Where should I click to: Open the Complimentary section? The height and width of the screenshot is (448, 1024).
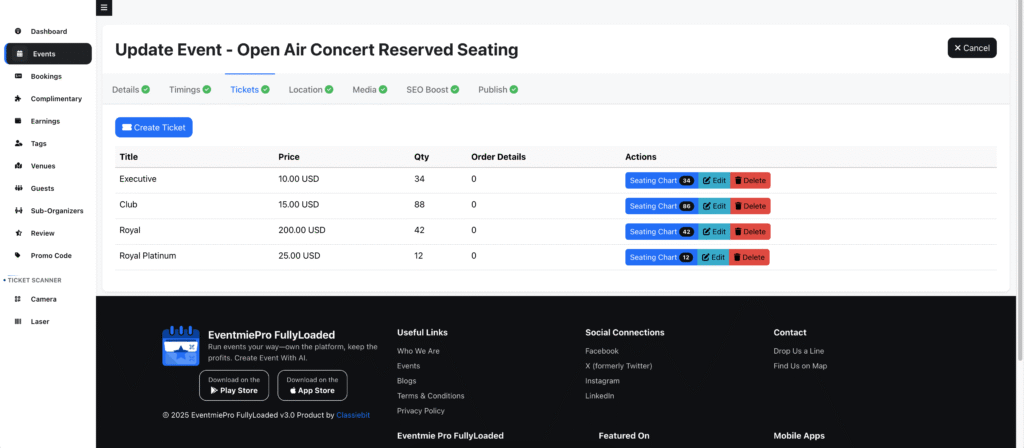click(x=56, y=99)
